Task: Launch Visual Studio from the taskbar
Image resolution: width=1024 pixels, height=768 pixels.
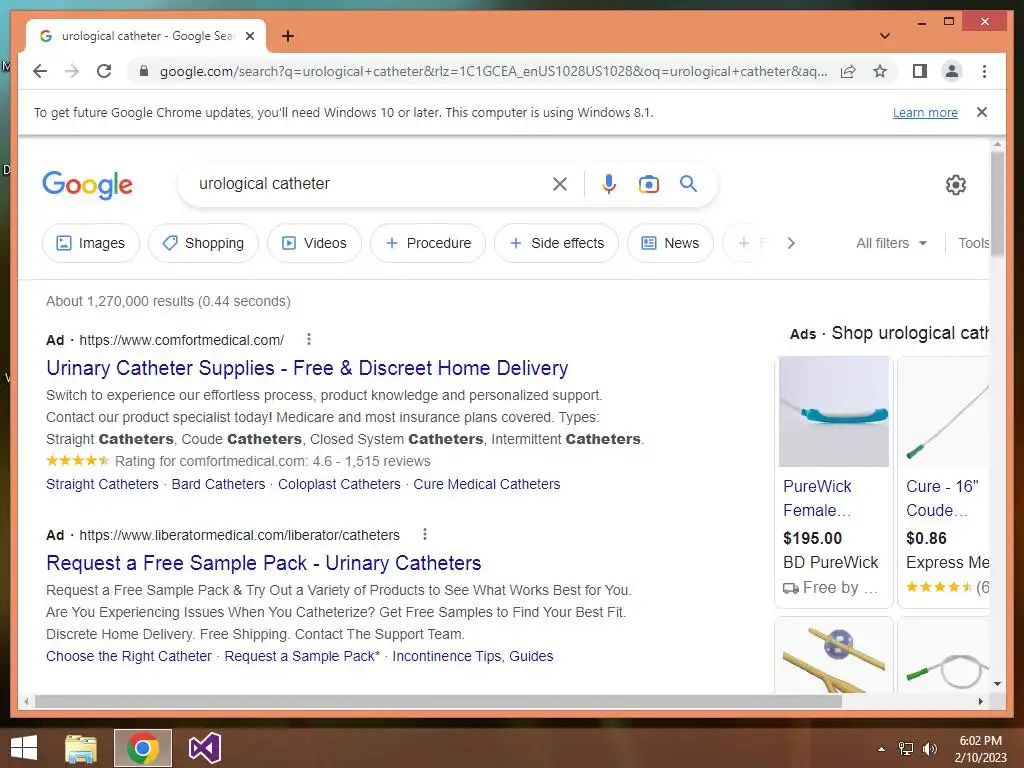Action: [x=204, y=748]
